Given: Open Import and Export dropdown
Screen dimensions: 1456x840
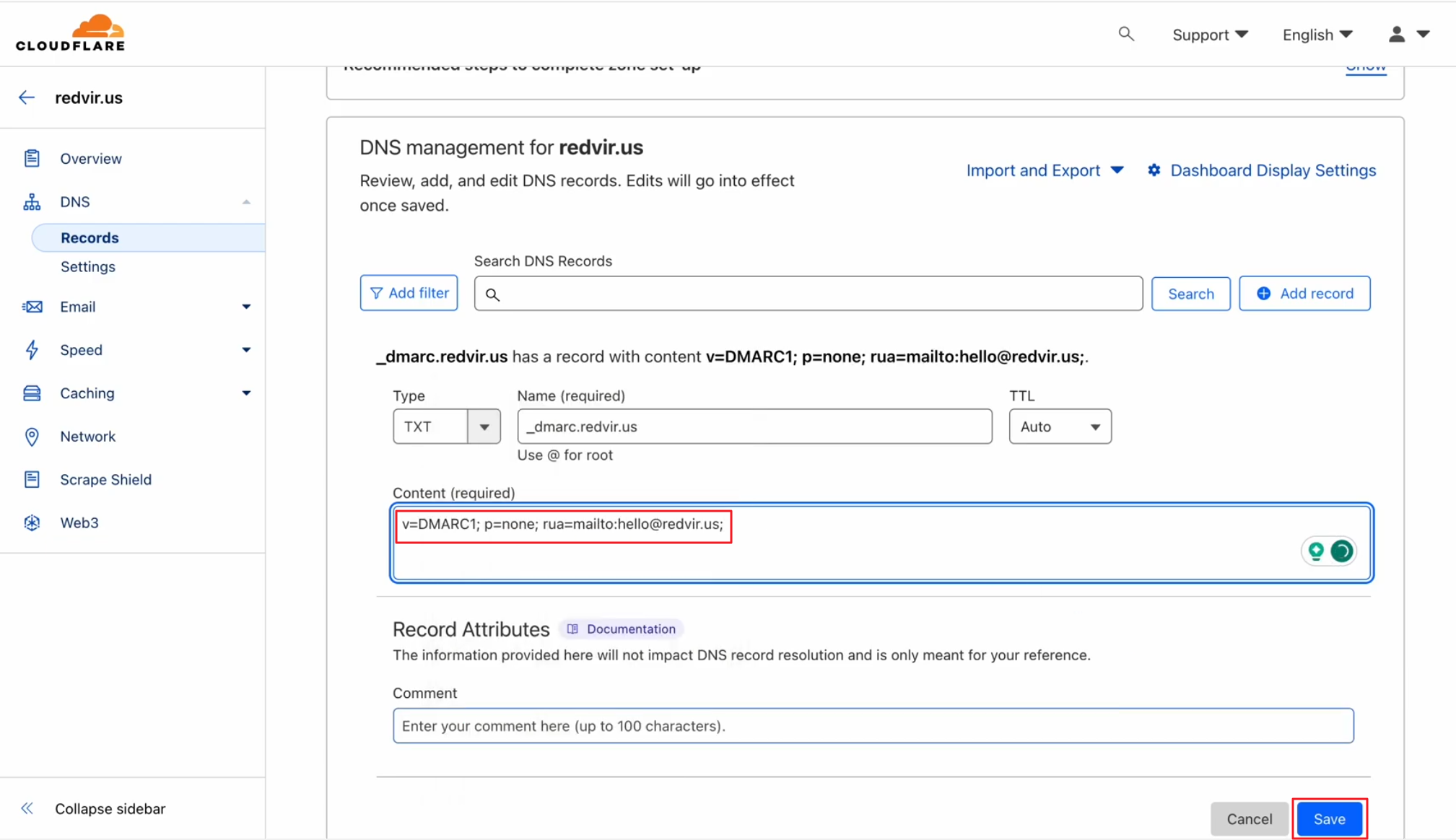Looking at the screenshot, I should tap(1045, 170).
